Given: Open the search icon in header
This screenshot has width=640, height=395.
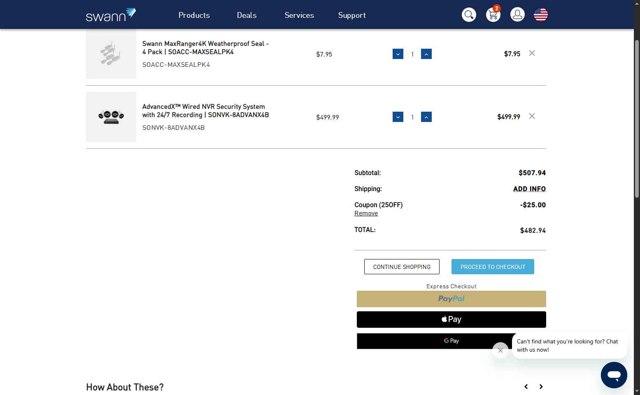Looking at the screenshot, I should pos(469,15).
